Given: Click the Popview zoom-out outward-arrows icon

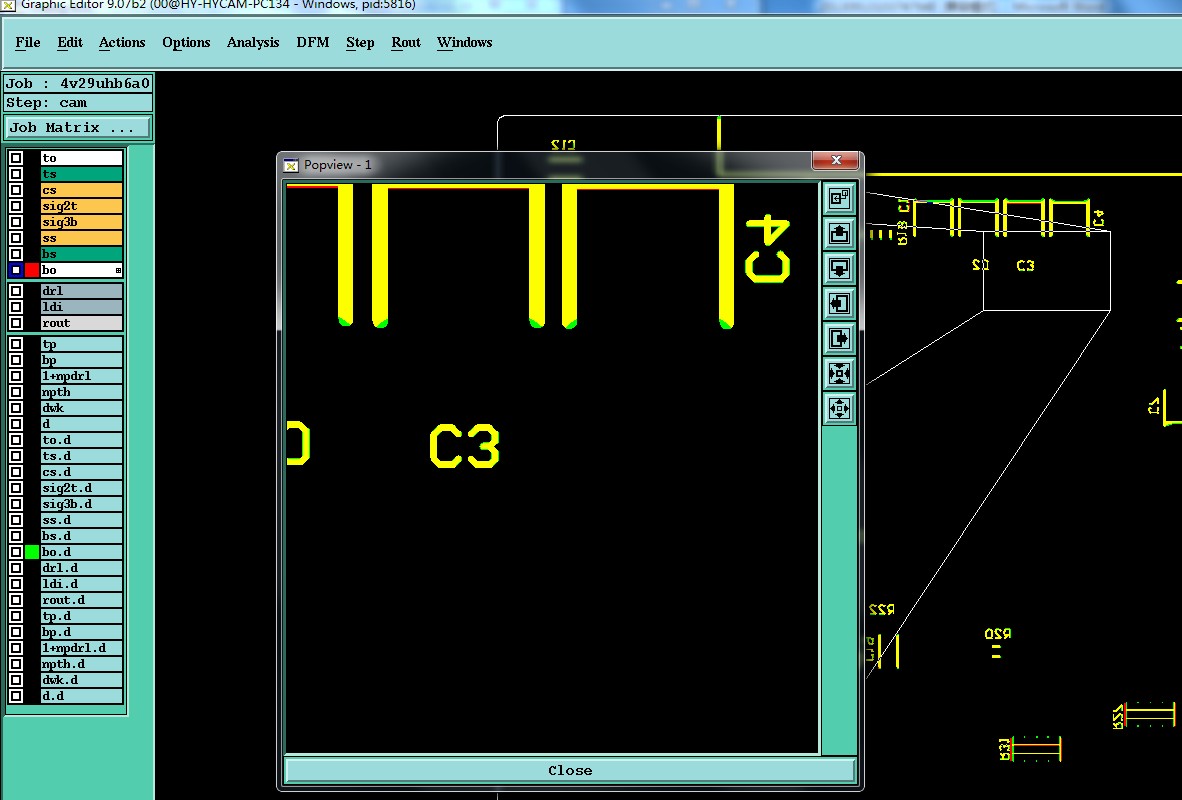Looking at the screenshot, I should pos(839,409).
